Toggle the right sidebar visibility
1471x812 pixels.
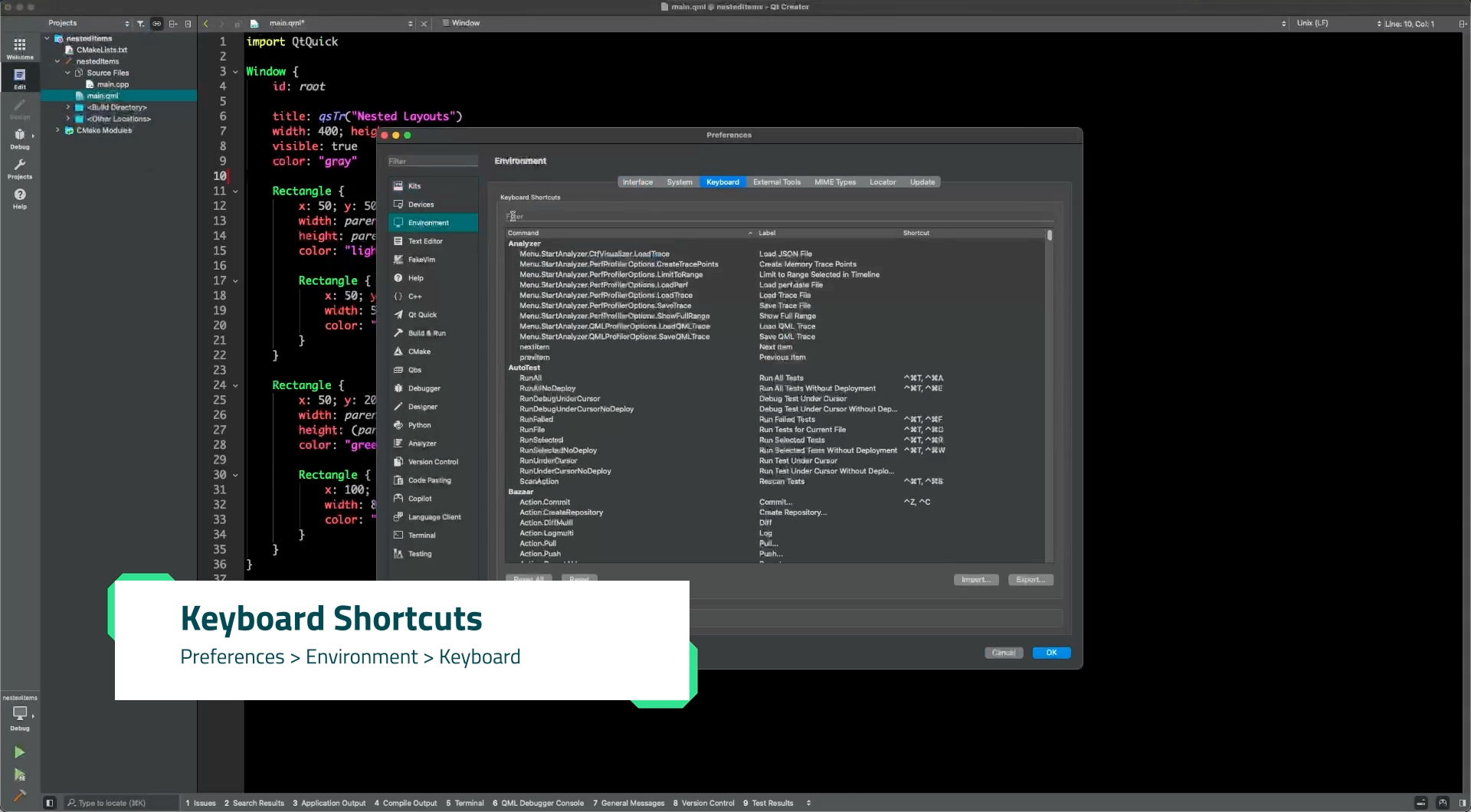pyautogui.click(x=1462, y=803)
